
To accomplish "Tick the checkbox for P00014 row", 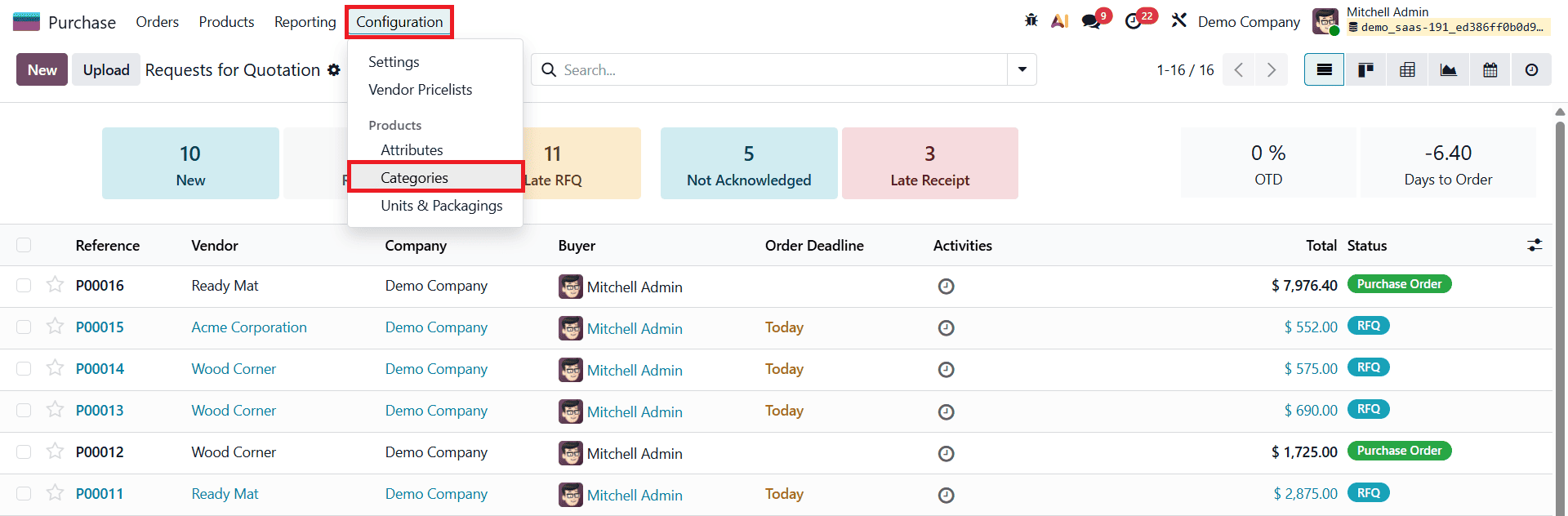I will 24,369.
